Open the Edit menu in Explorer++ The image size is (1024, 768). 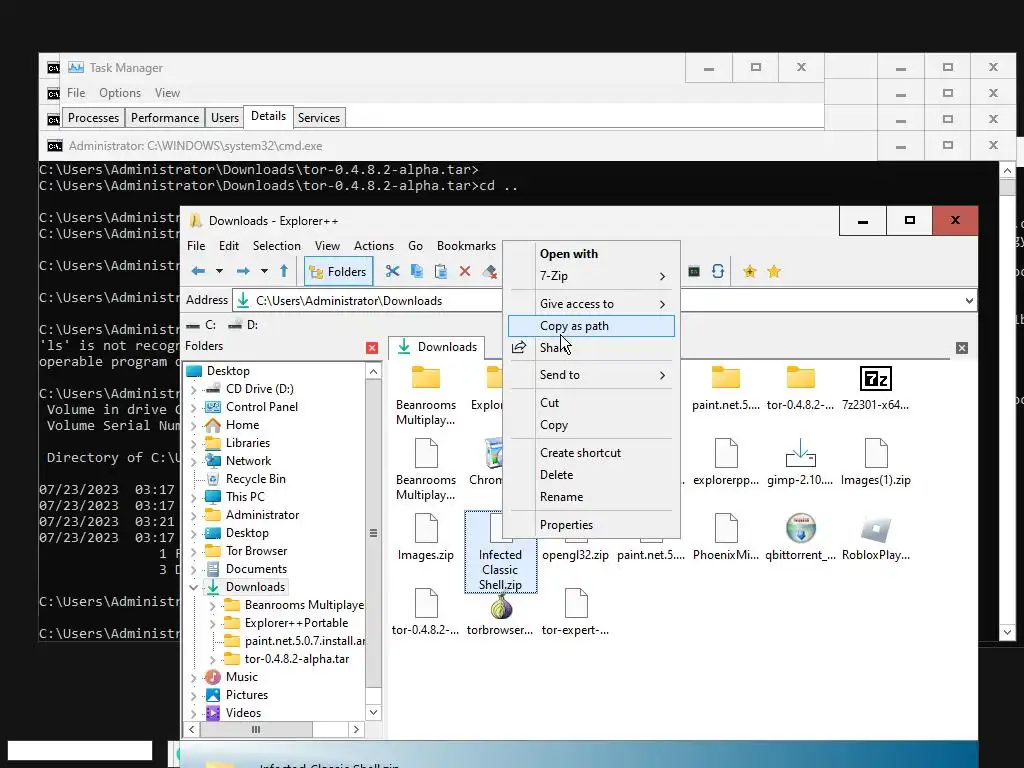(x=229, y=246)
